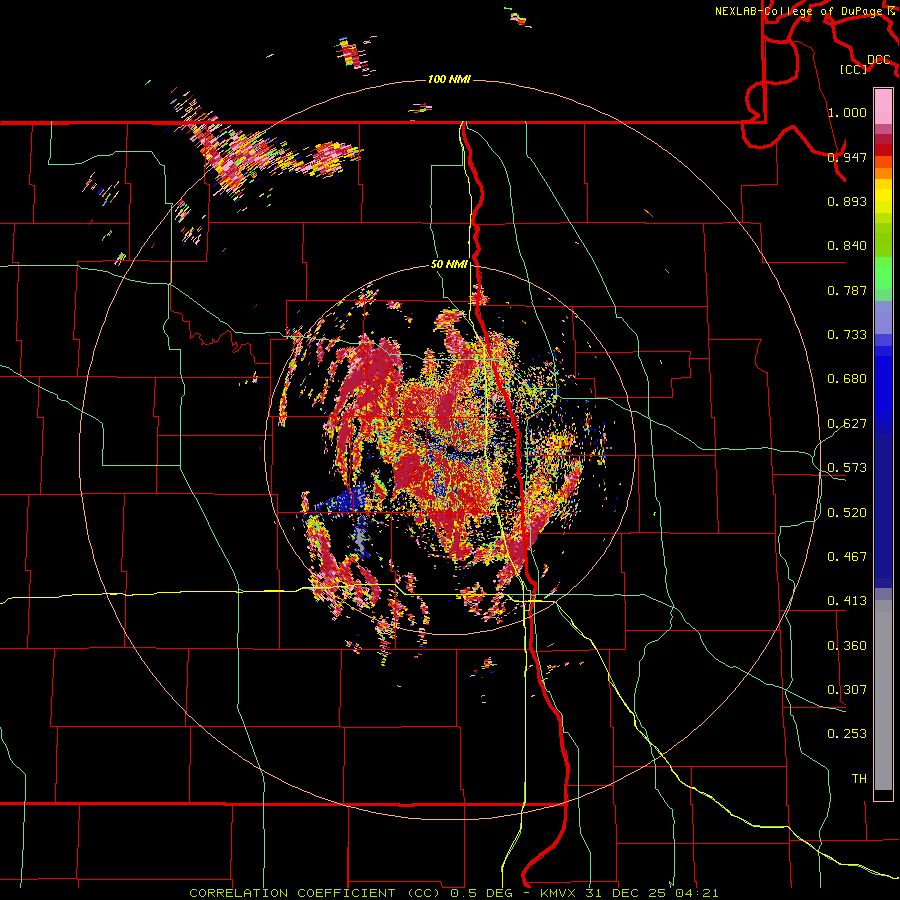Pick the light pink swatch on color bar

883,107
